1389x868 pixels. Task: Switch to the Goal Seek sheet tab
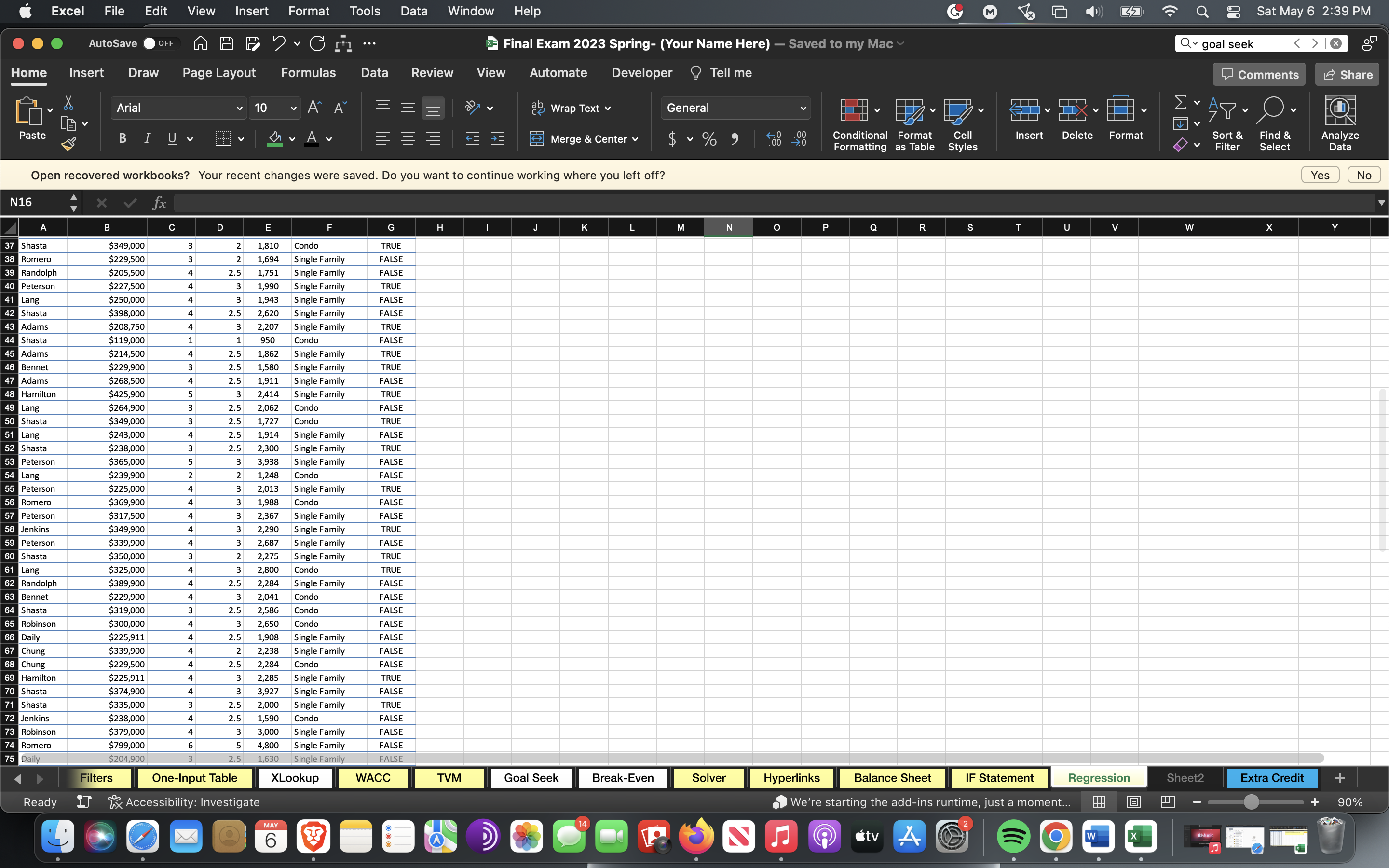[531, 778]
